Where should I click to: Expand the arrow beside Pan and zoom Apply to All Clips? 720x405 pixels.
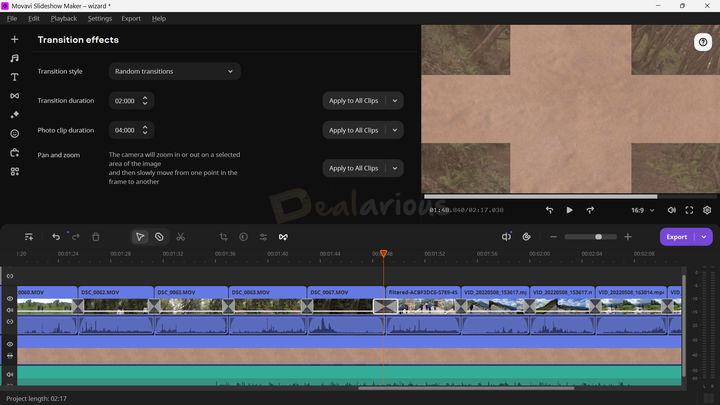pyautogui.click(x=395, y=168)
